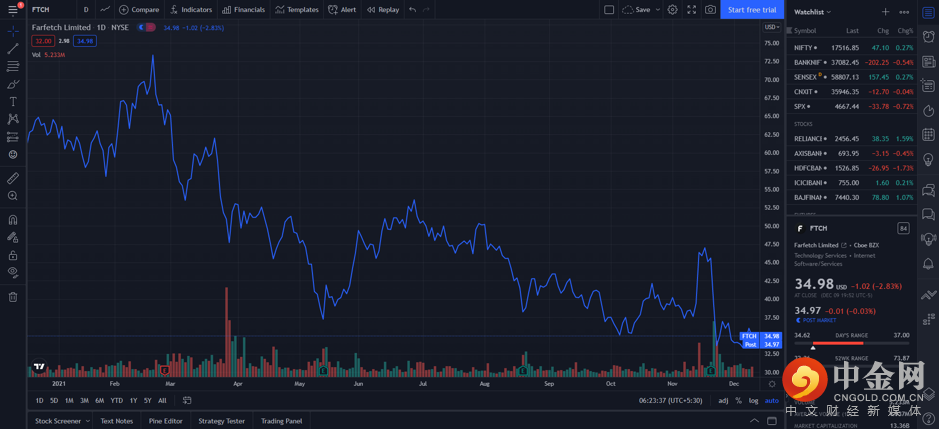Image resolution: width=939 pixels, height=429 pixels.
Task: Take a chart snapshot with camera icon
Action: (710, 10)
